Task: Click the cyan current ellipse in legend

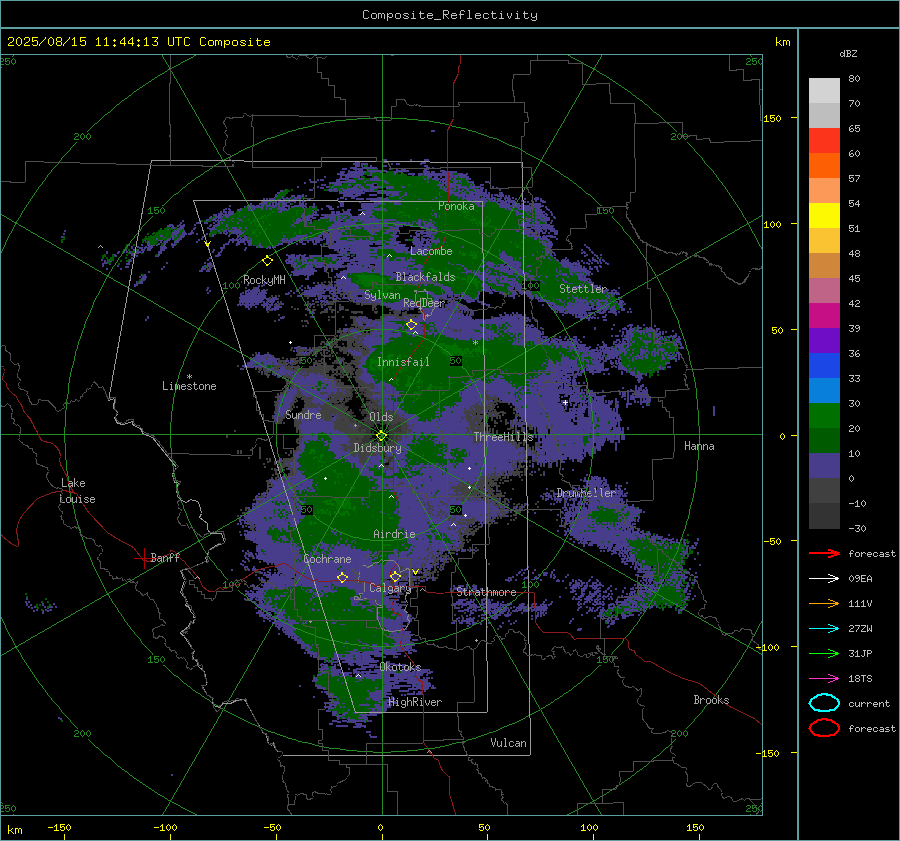Action: [824, 703]
